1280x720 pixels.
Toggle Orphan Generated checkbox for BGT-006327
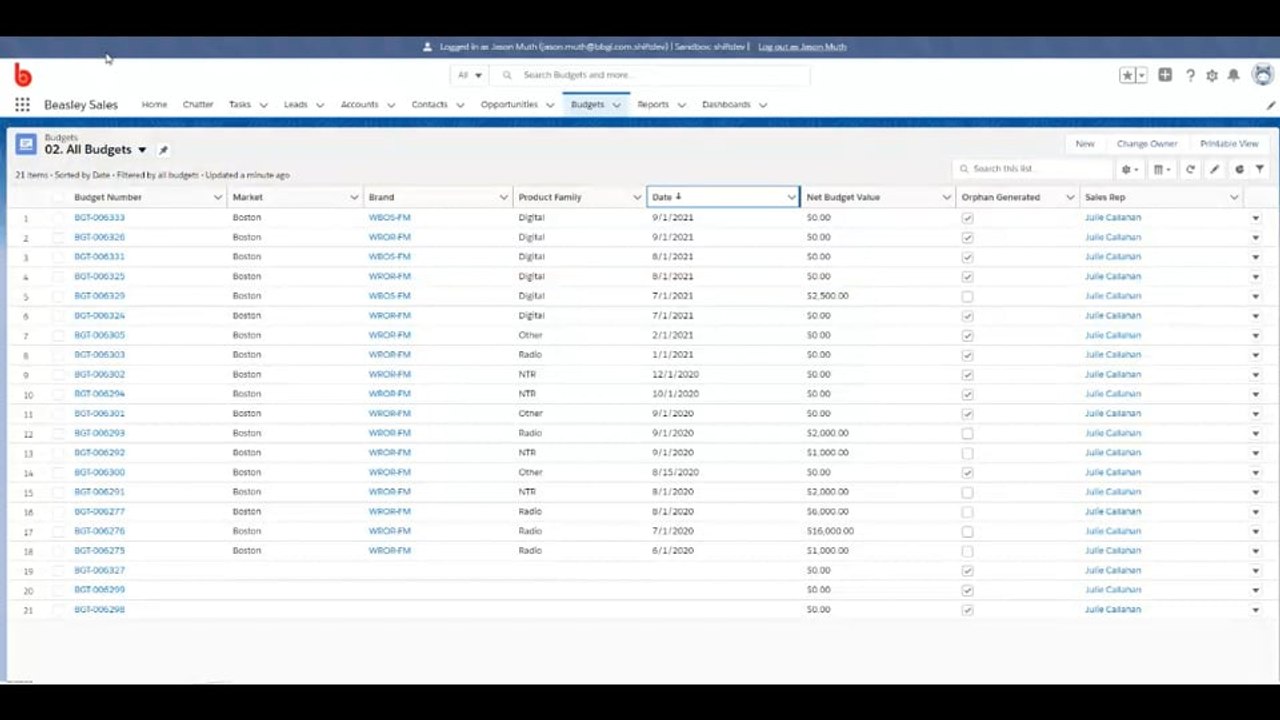click(967, 570)
